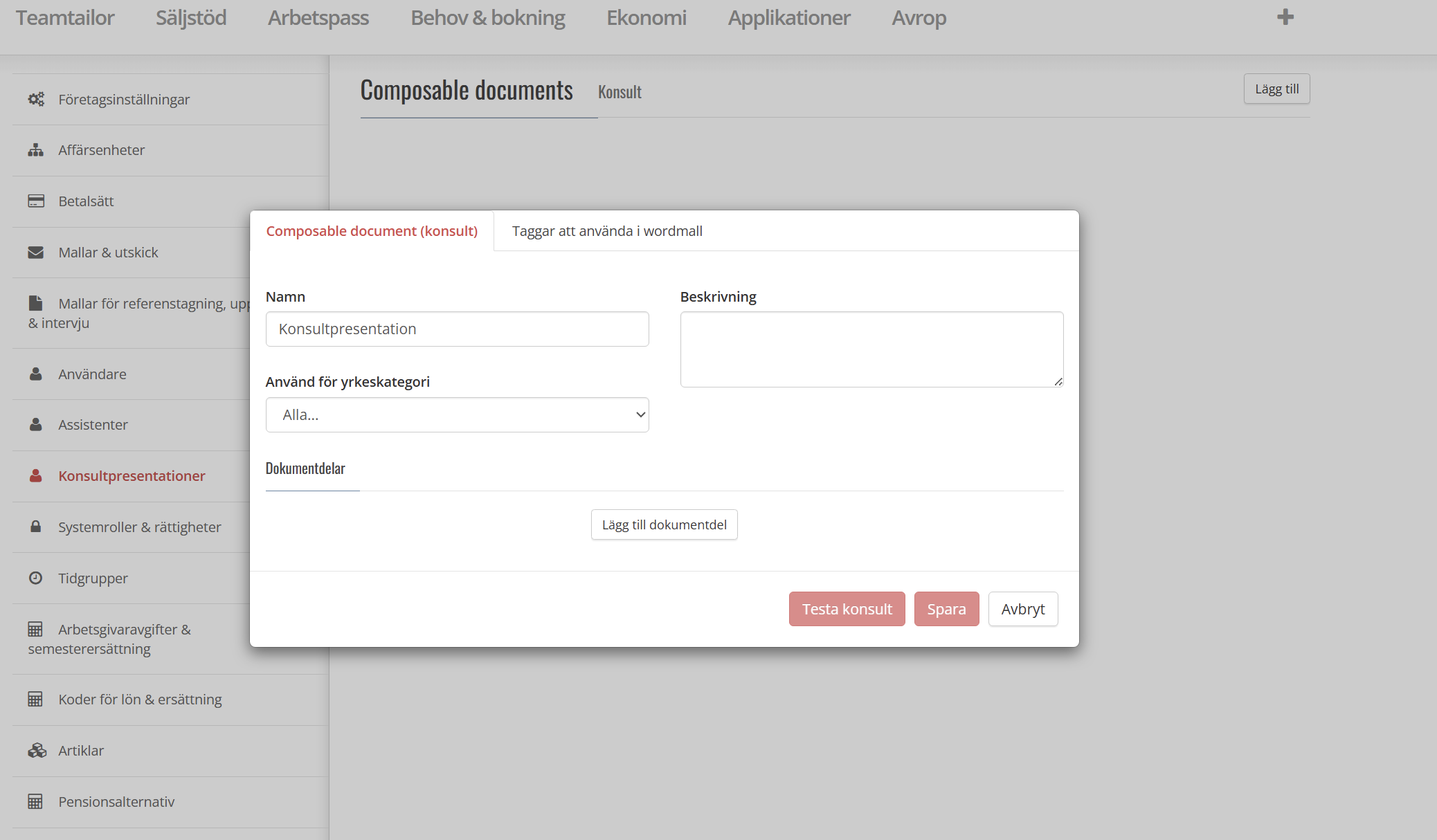
Task: Click the plus icon in top navigation
Action: (x=1285, y=17)
